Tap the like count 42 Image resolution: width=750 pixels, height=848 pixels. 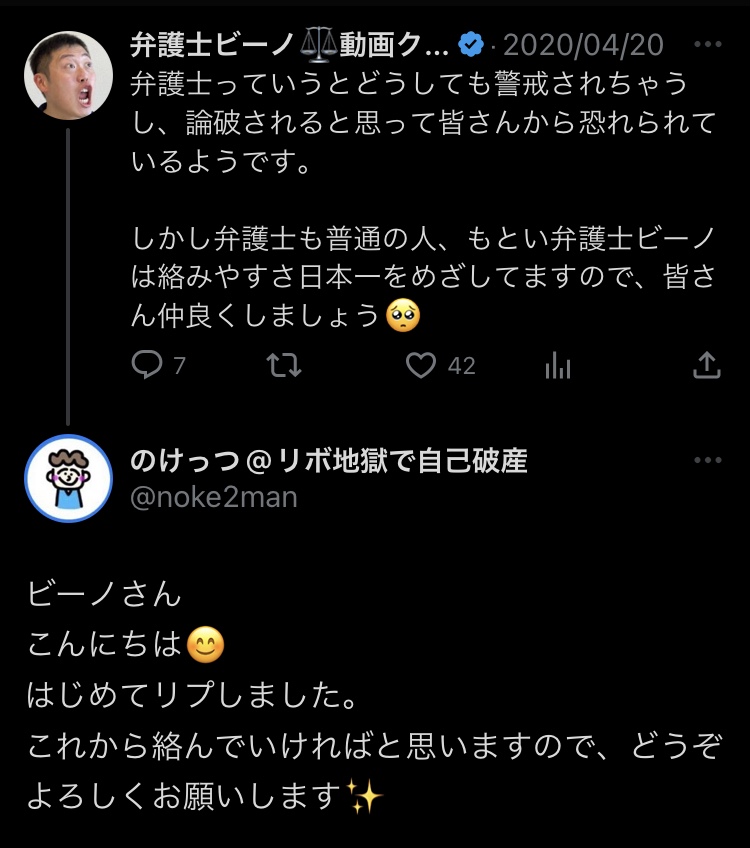pyautogui.click(x=461, y=366)
